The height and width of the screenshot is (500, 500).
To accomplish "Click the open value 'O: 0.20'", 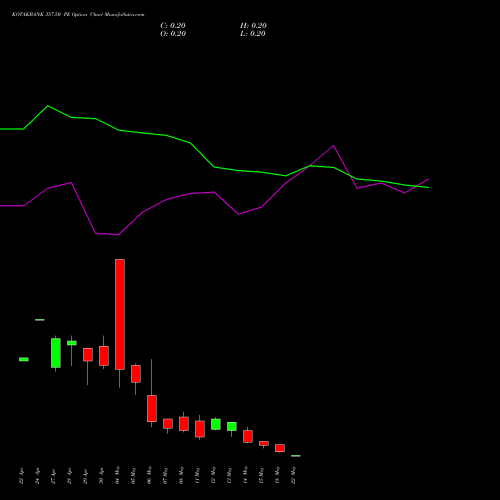I will point(173,34).
